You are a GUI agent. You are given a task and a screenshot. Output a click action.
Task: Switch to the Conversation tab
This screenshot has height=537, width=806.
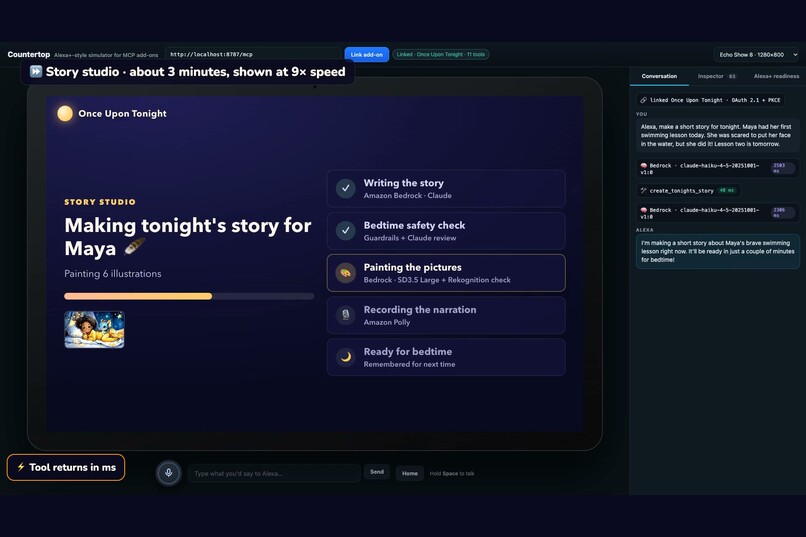[x=659, y=76]
